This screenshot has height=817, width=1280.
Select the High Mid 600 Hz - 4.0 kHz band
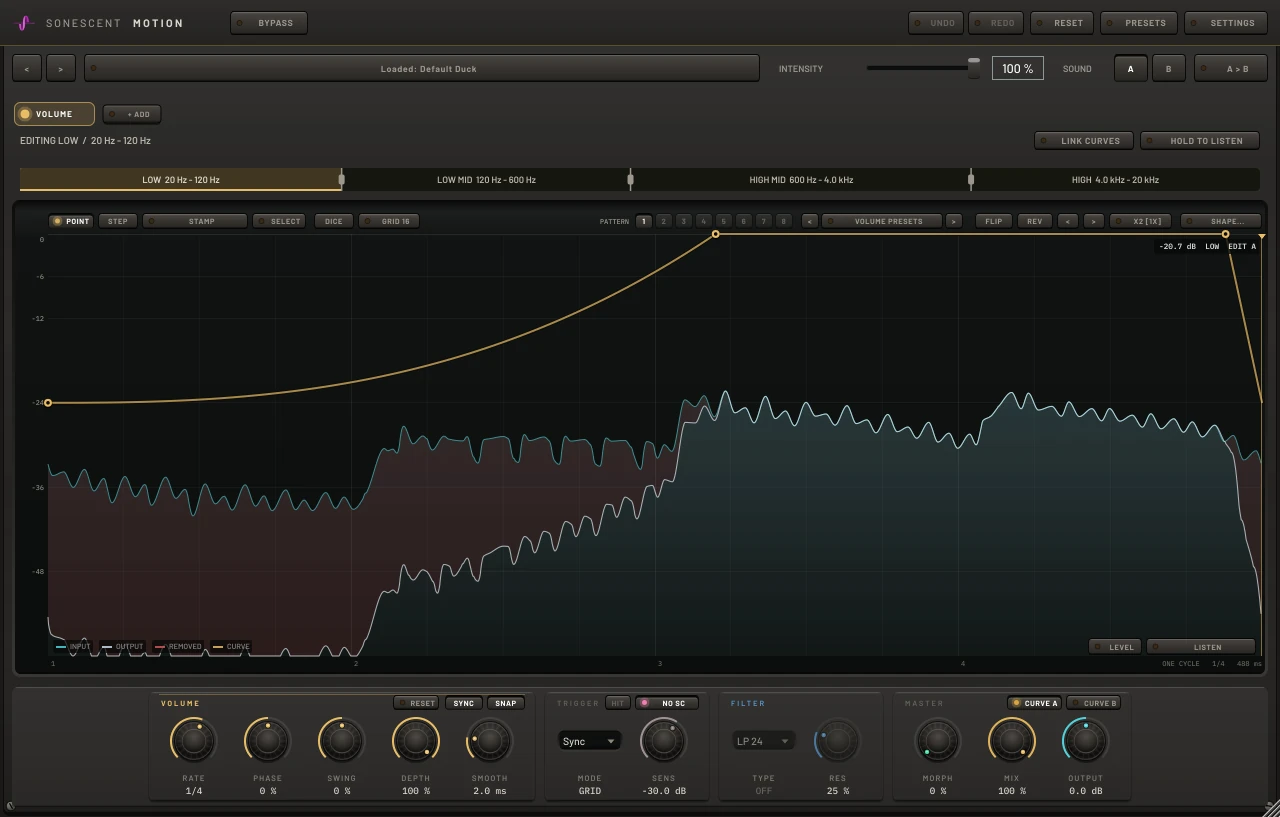click(x=801, y=180)
